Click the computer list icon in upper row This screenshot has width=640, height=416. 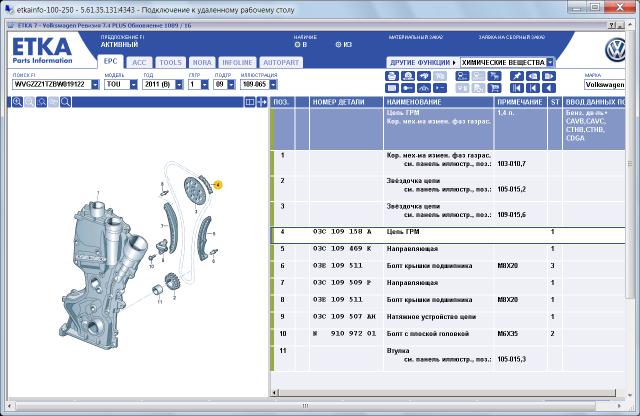point(462,76)
